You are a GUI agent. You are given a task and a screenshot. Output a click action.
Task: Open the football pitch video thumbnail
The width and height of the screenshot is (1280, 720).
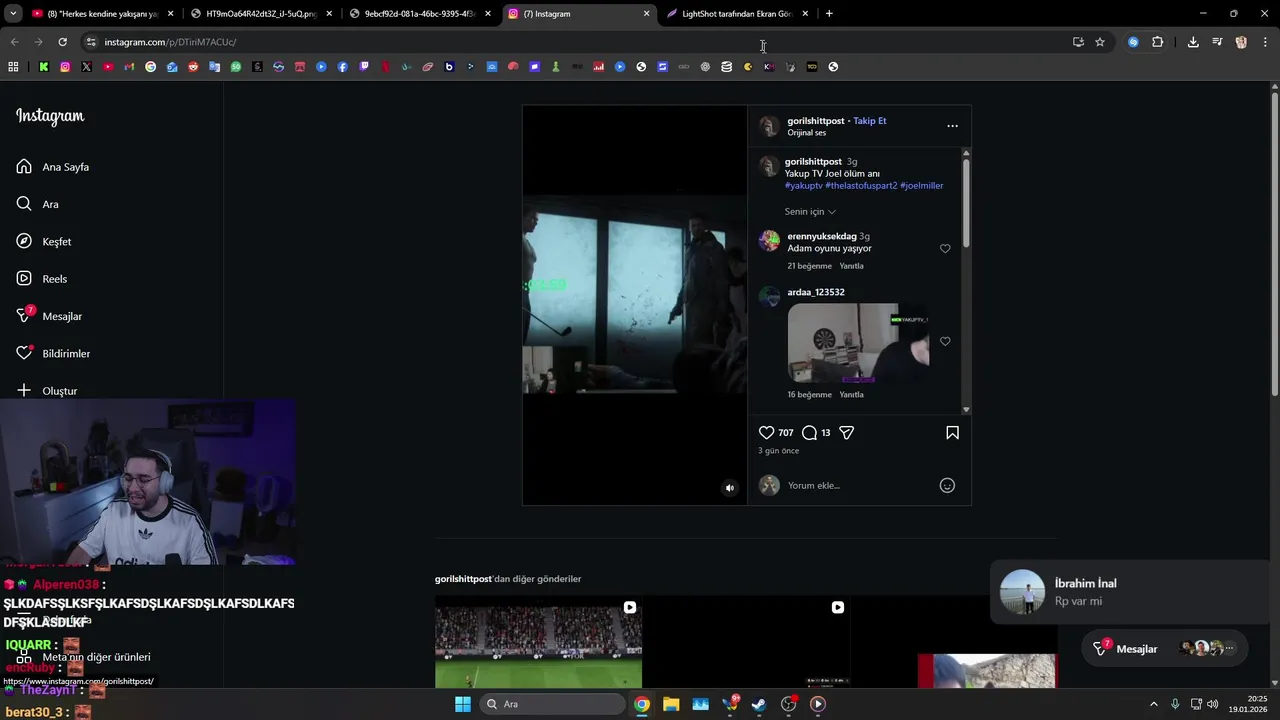pos(538,642)
